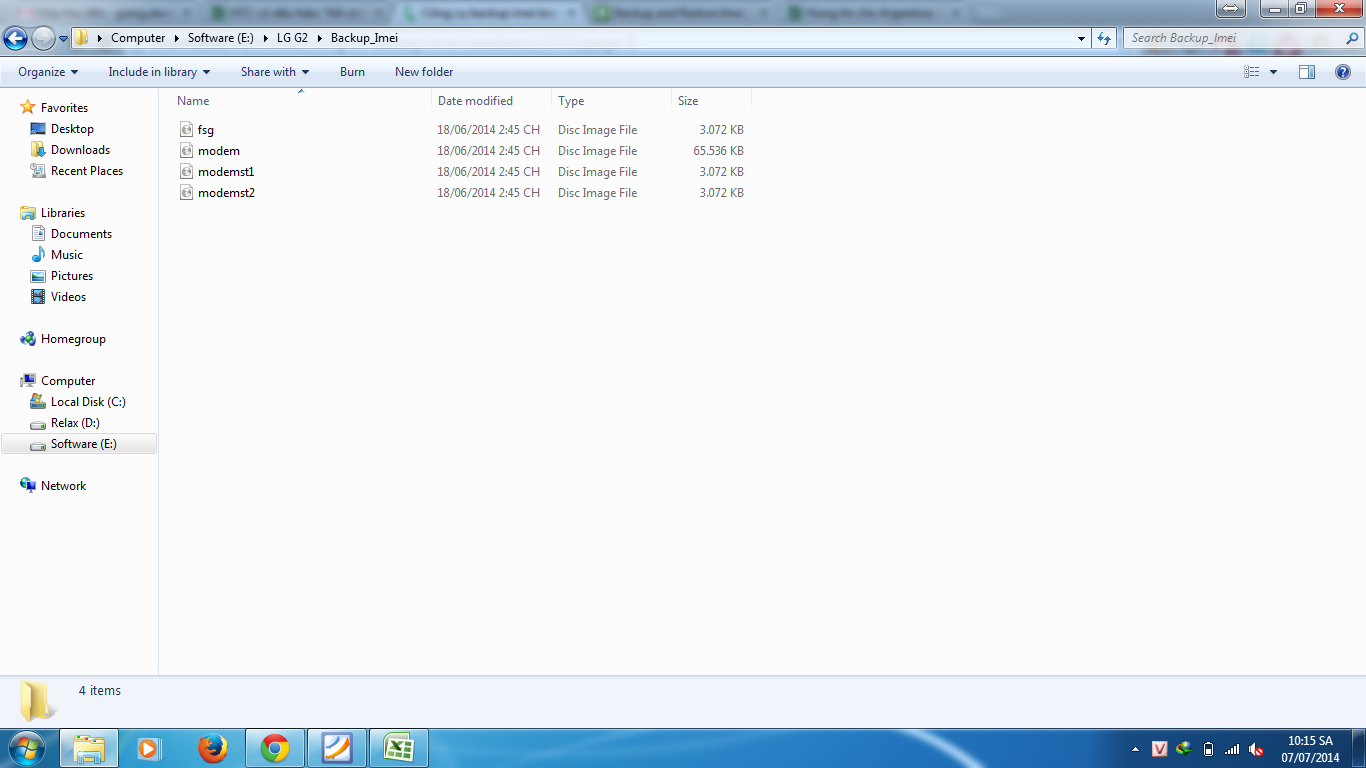This screenshot has width=1366, height=768.
Task: Click Backup_Imei in the address breadcrumb
Action: point(364,38)
